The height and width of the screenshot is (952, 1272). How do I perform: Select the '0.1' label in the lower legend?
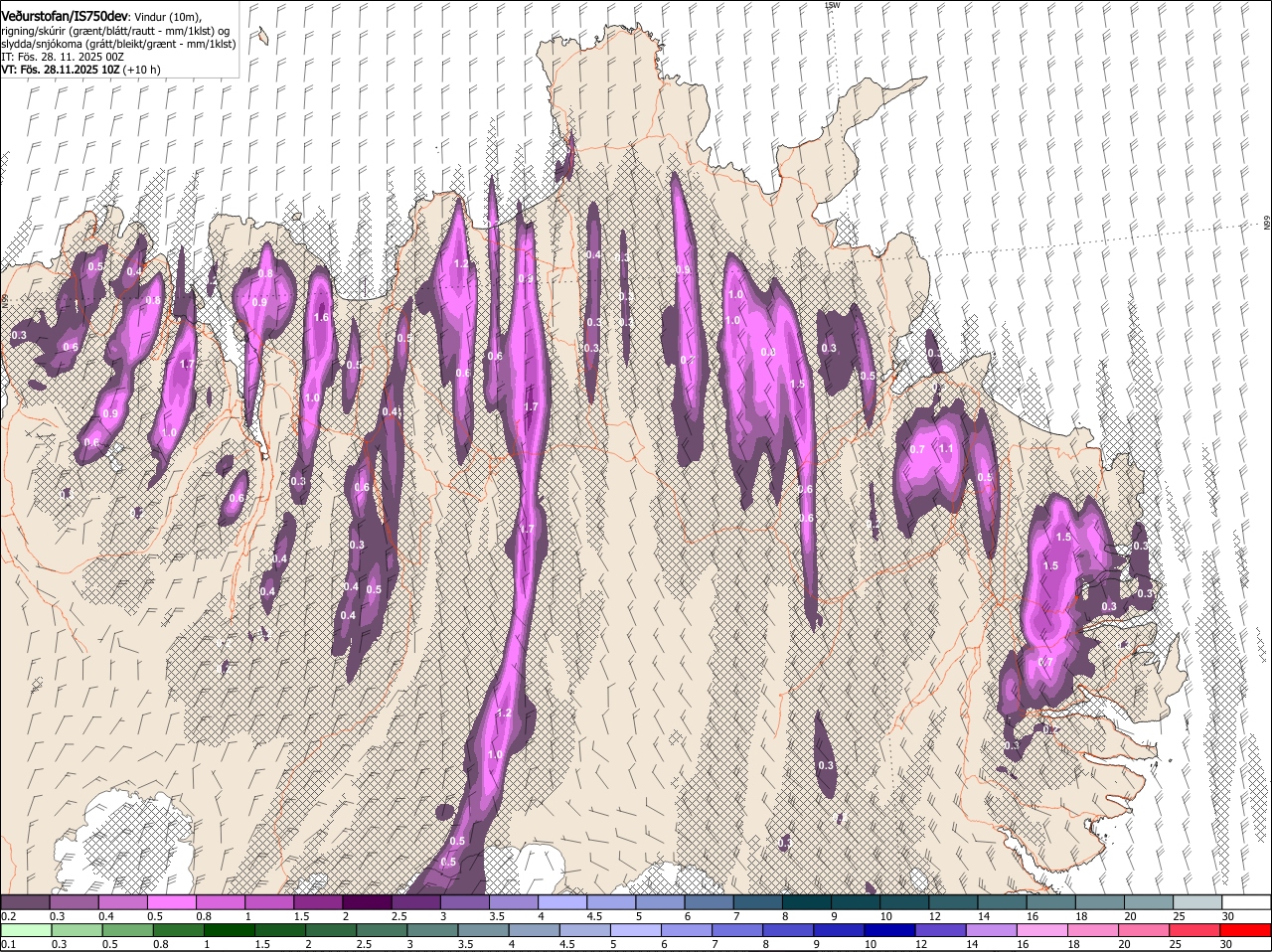8,944
